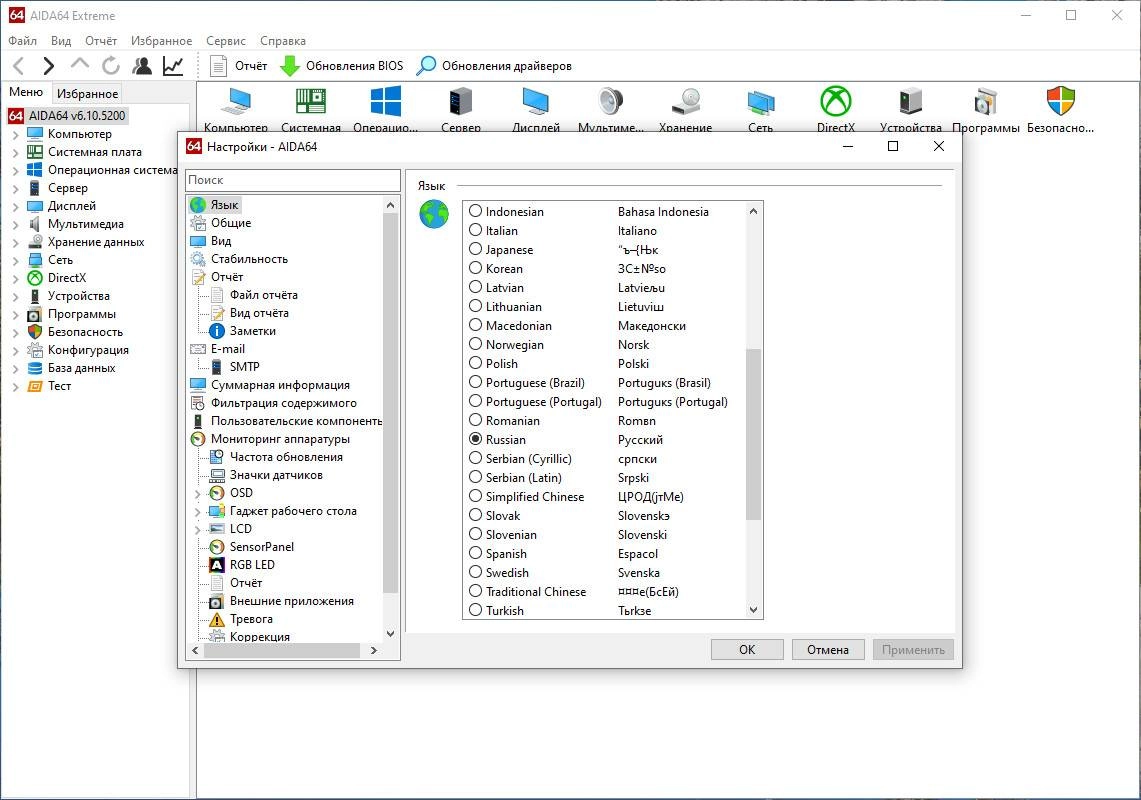Select Polish language radio button
Screen dimensions: 1141x800
pos(475,363)
